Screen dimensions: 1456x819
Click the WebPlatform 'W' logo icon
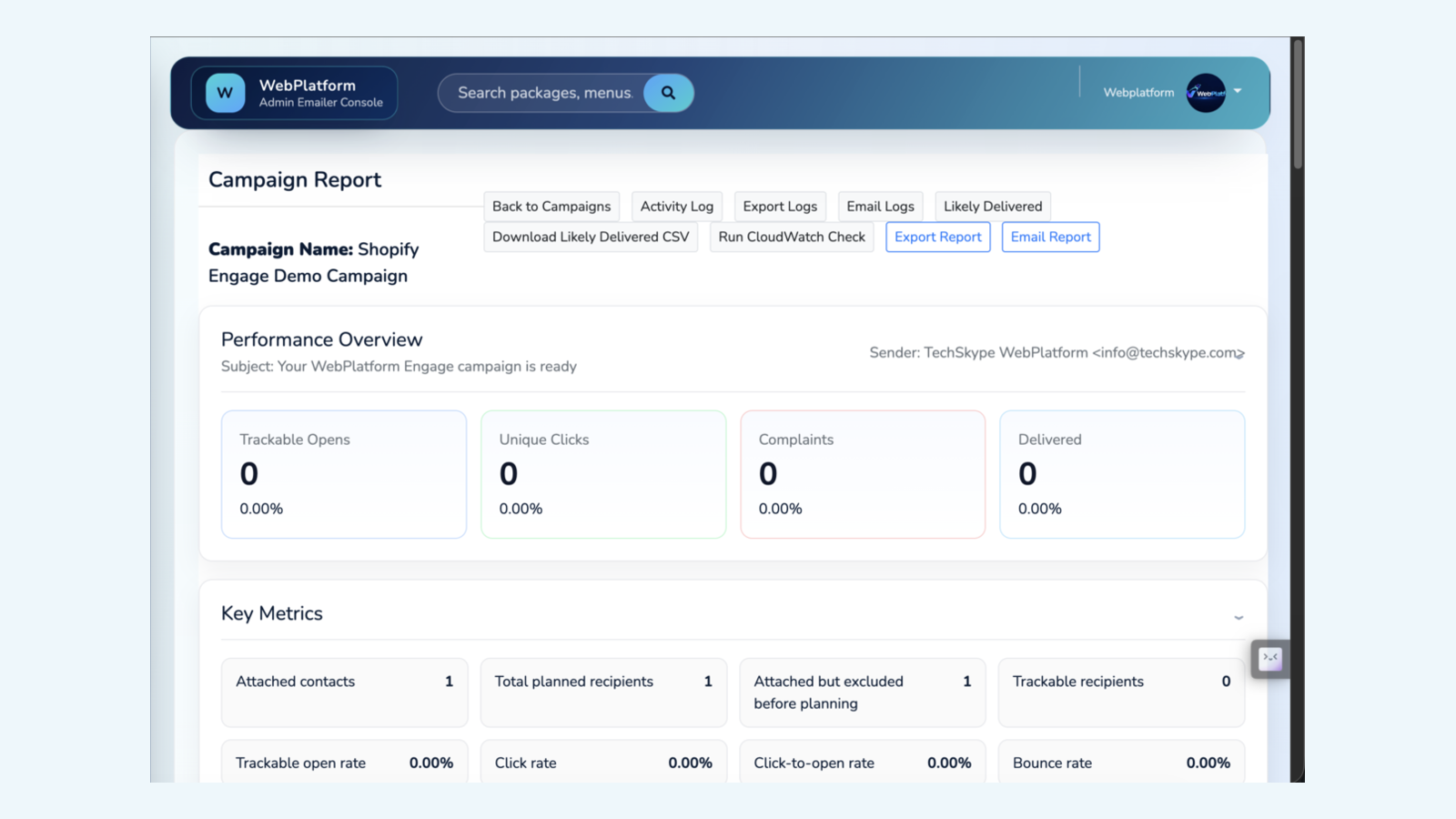coord(225,93)
